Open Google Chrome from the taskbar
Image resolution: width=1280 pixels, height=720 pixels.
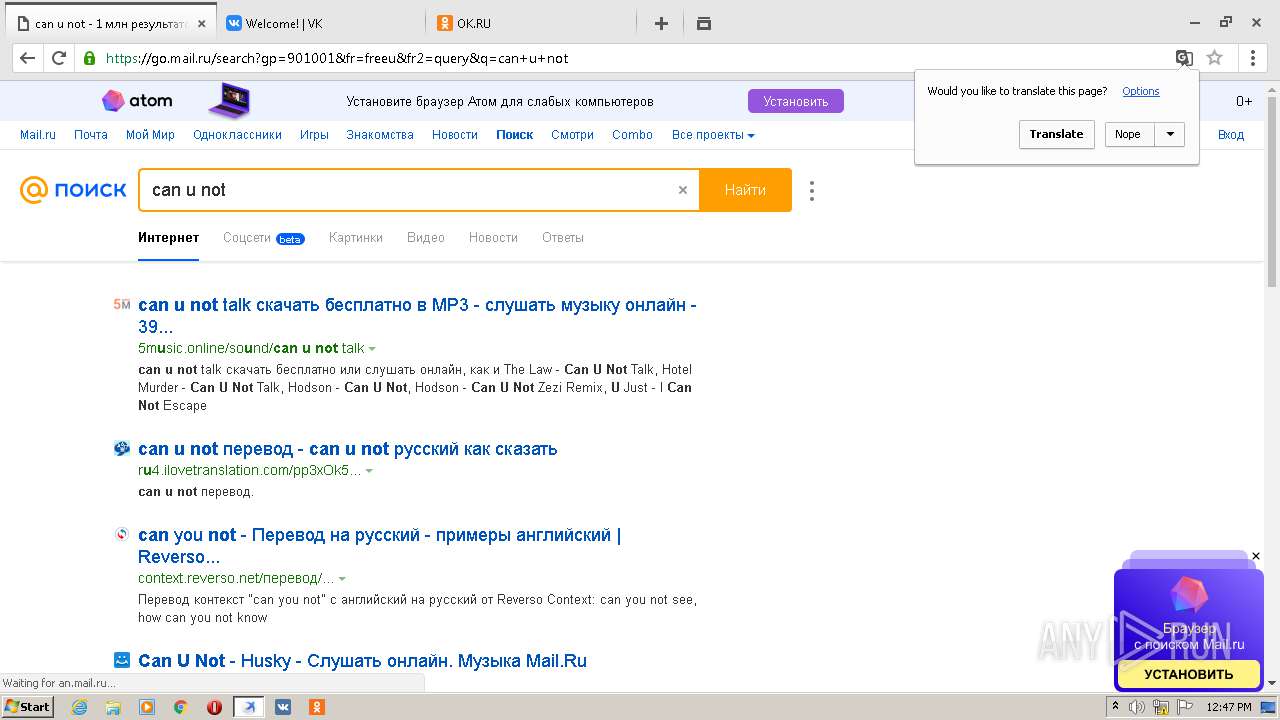pos(180,707)
